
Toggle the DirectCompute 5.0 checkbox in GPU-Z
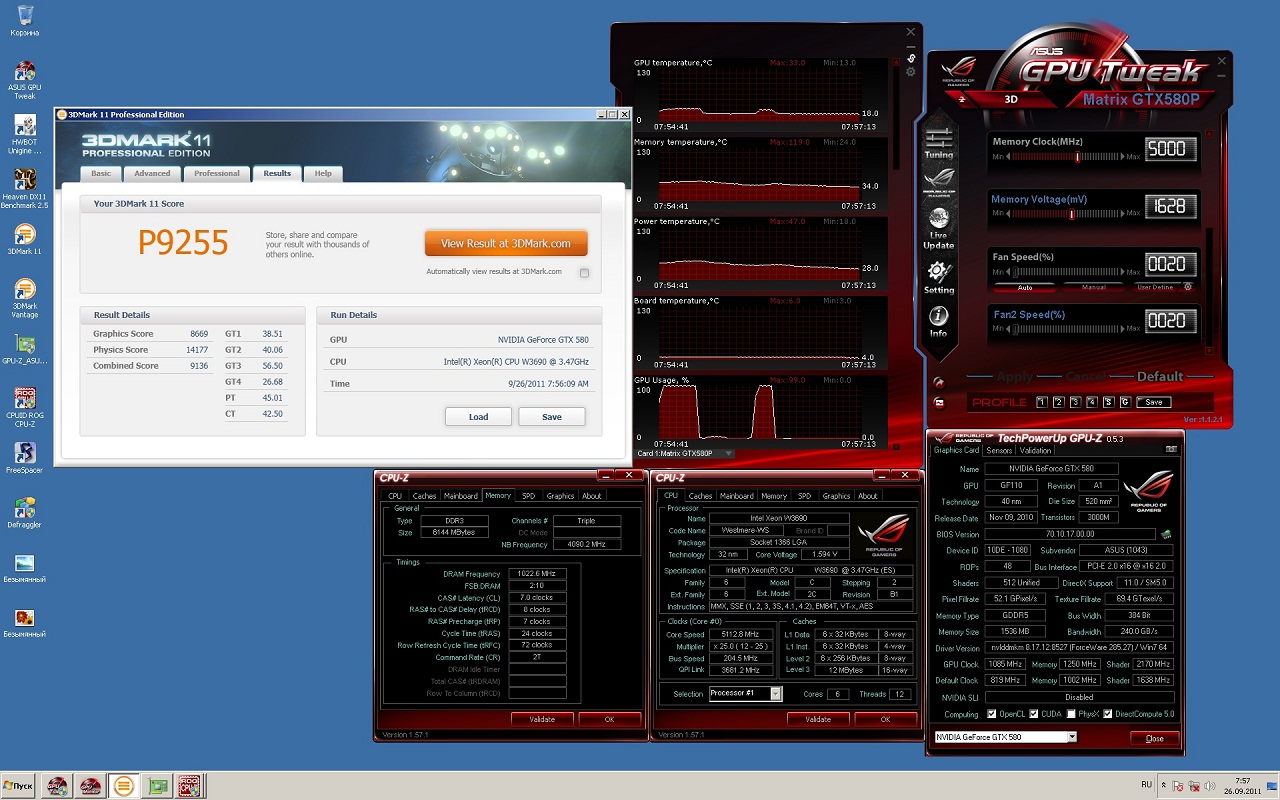click(x=1110, y=714)
